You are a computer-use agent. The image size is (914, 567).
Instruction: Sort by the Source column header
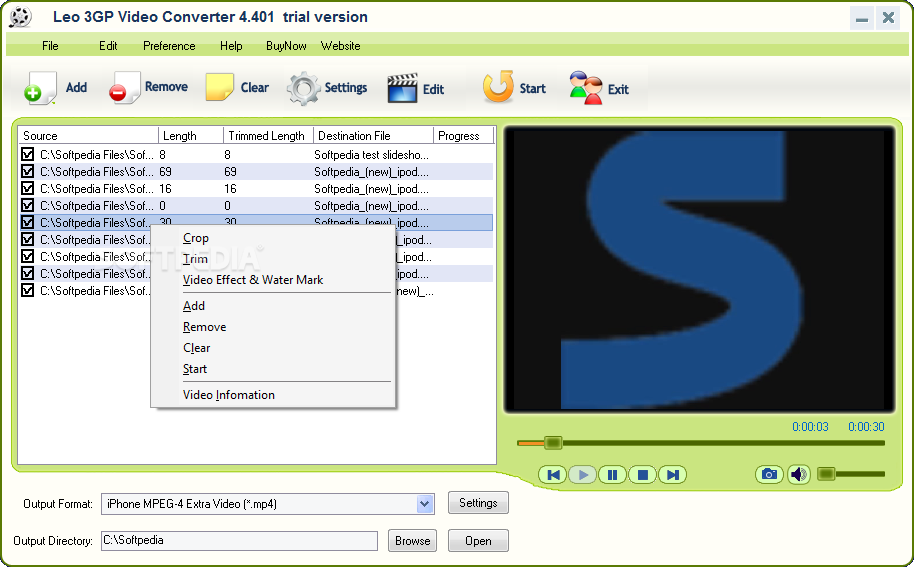click(88, 136)
